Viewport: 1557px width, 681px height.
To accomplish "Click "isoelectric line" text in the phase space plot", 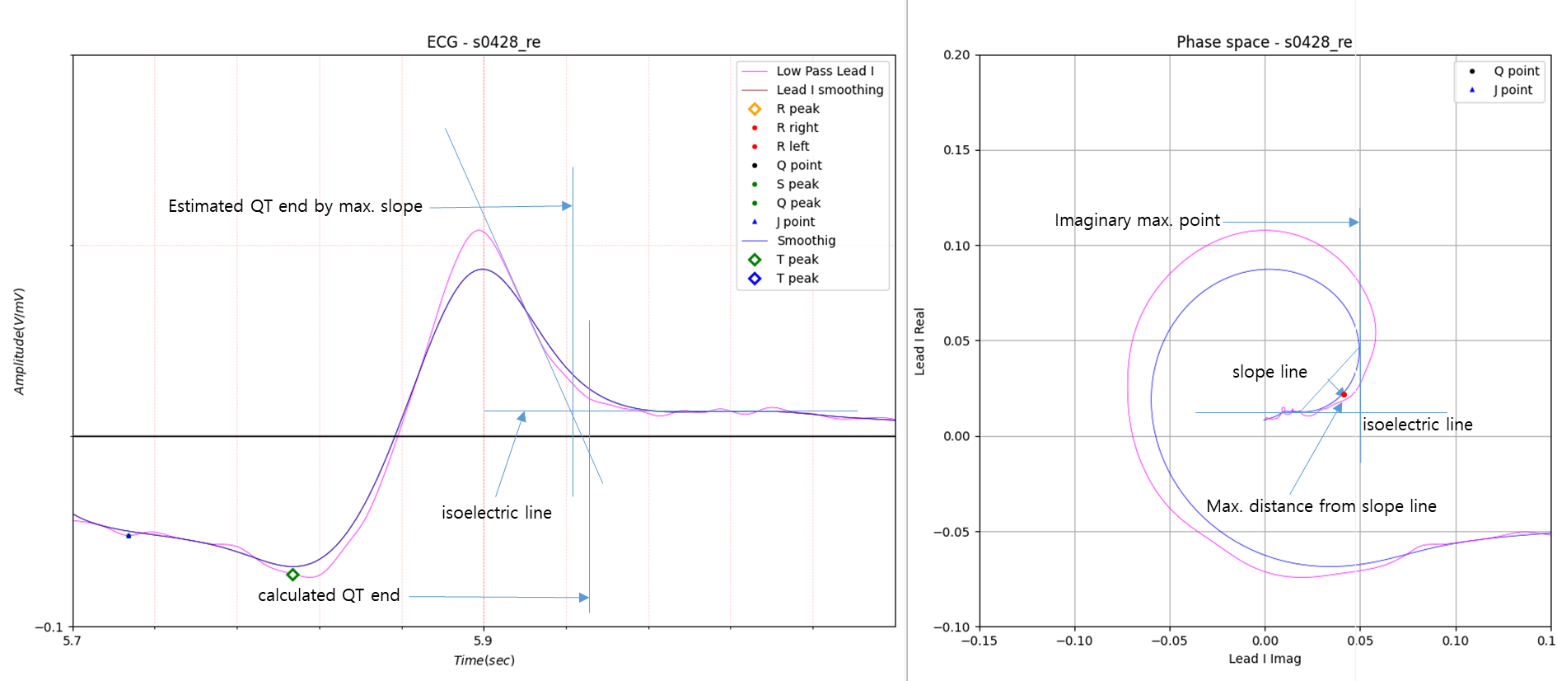I will (1417, 425).
